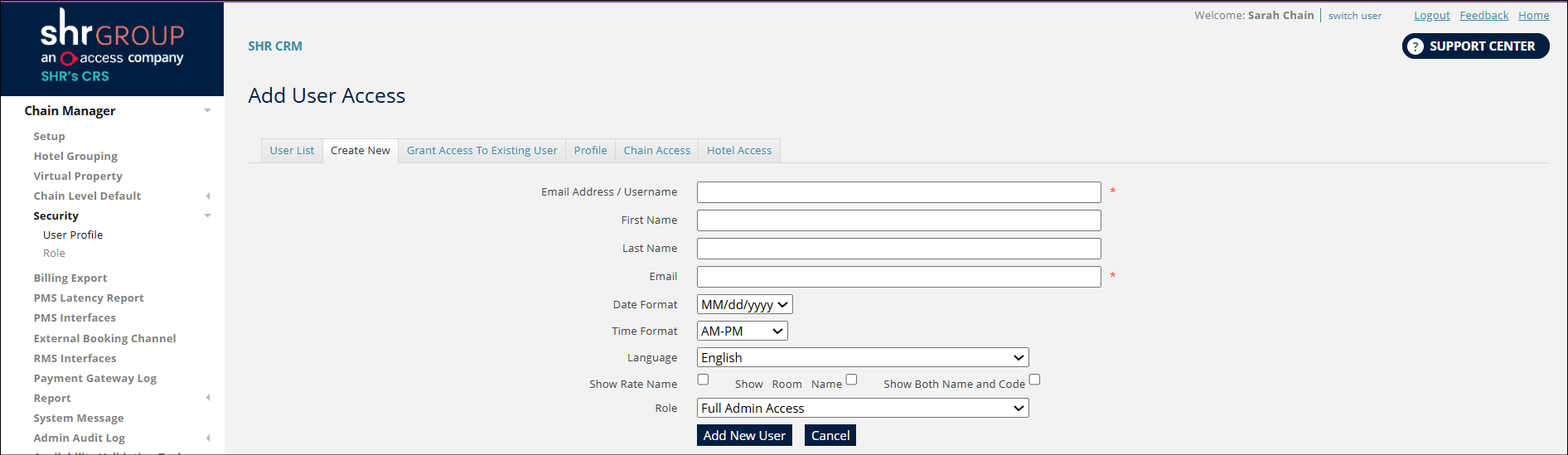Viewport: 1568px width, 455px height.
Task: Open Payment Gateway Log
Action: point(94,378)
